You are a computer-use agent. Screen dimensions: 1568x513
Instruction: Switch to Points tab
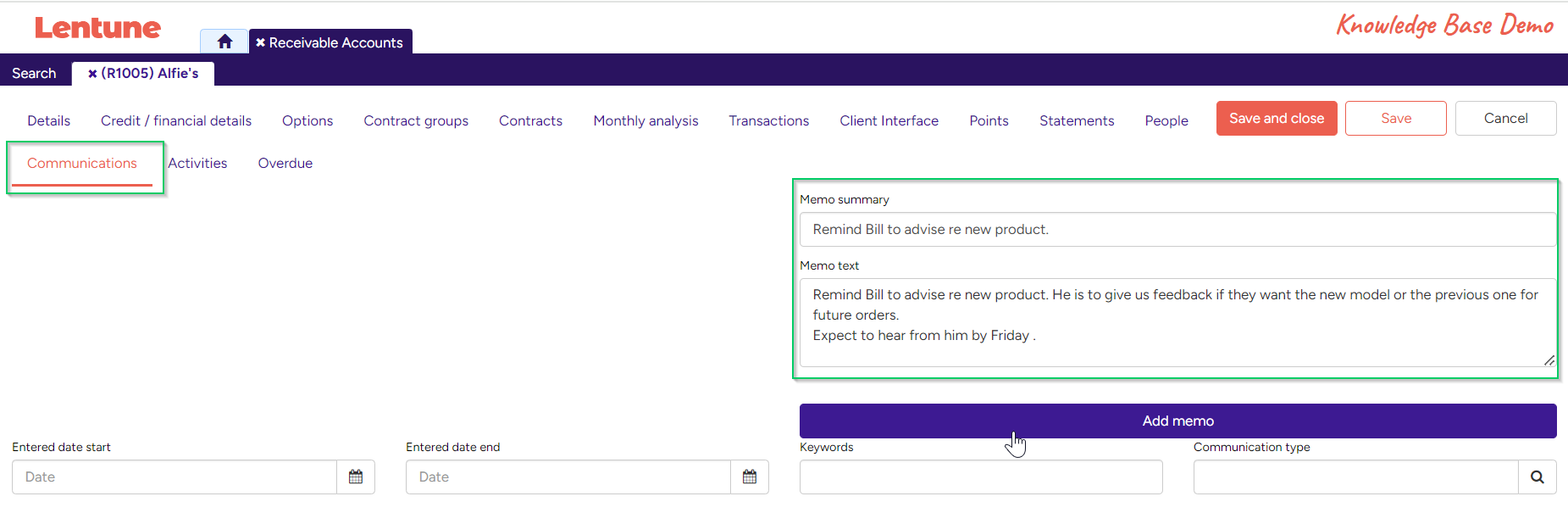[989, 120]
